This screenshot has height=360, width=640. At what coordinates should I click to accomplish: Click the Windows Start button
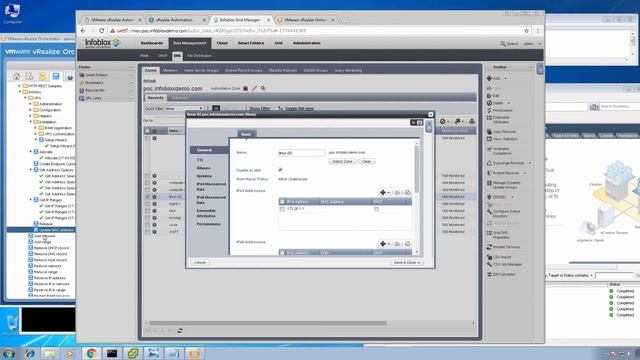tap(8, 353)
